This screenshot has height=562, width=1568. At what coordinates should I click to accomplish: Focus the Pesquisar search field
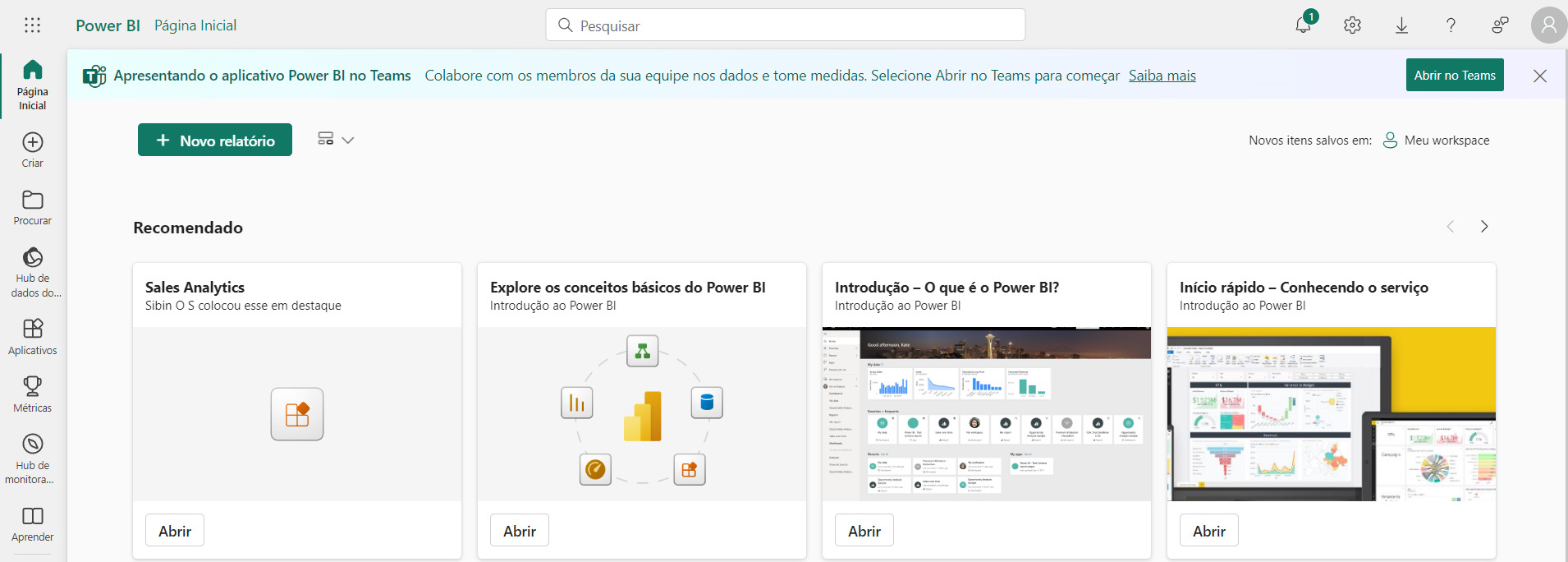[785, 25]
